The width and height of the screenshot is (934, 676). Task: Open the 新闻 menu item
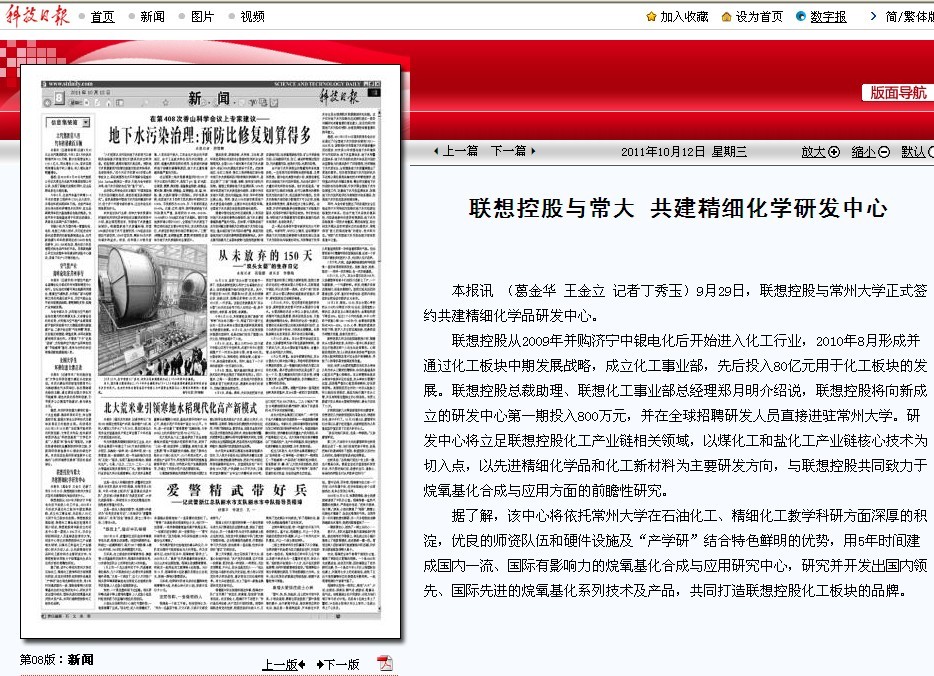[152, 17]
